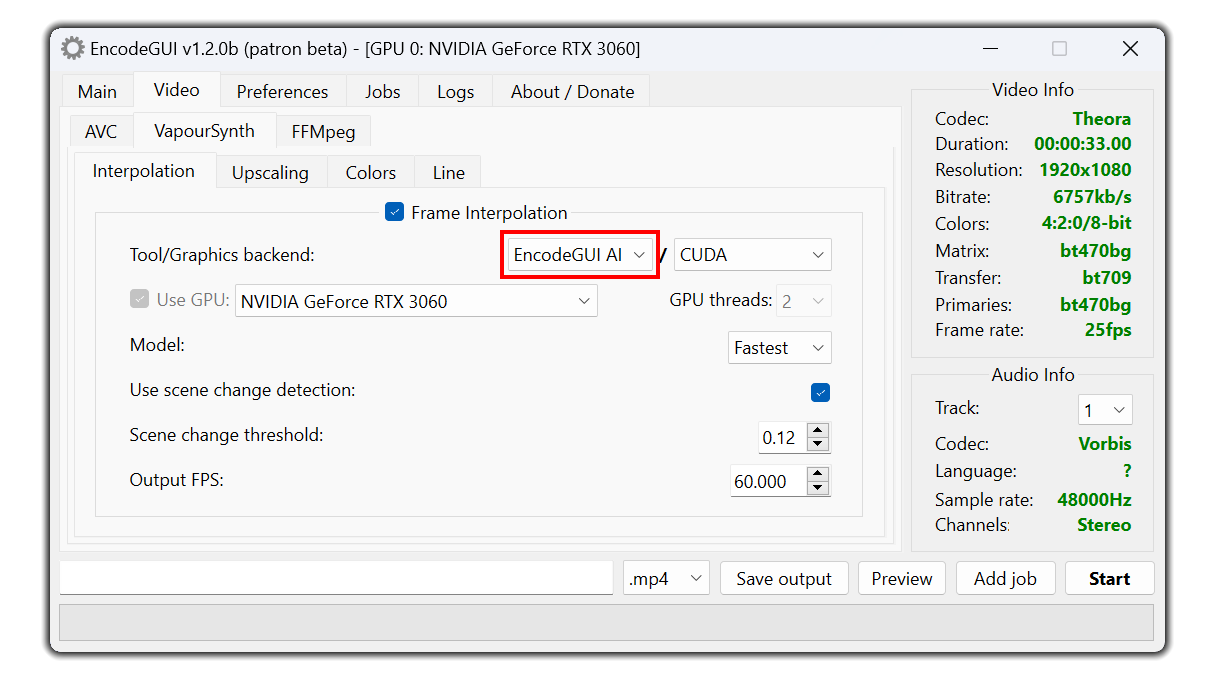Switch to the Upscaling tab
The height and width of the screenshot is (680, 1215).
(x=270, y=172)
